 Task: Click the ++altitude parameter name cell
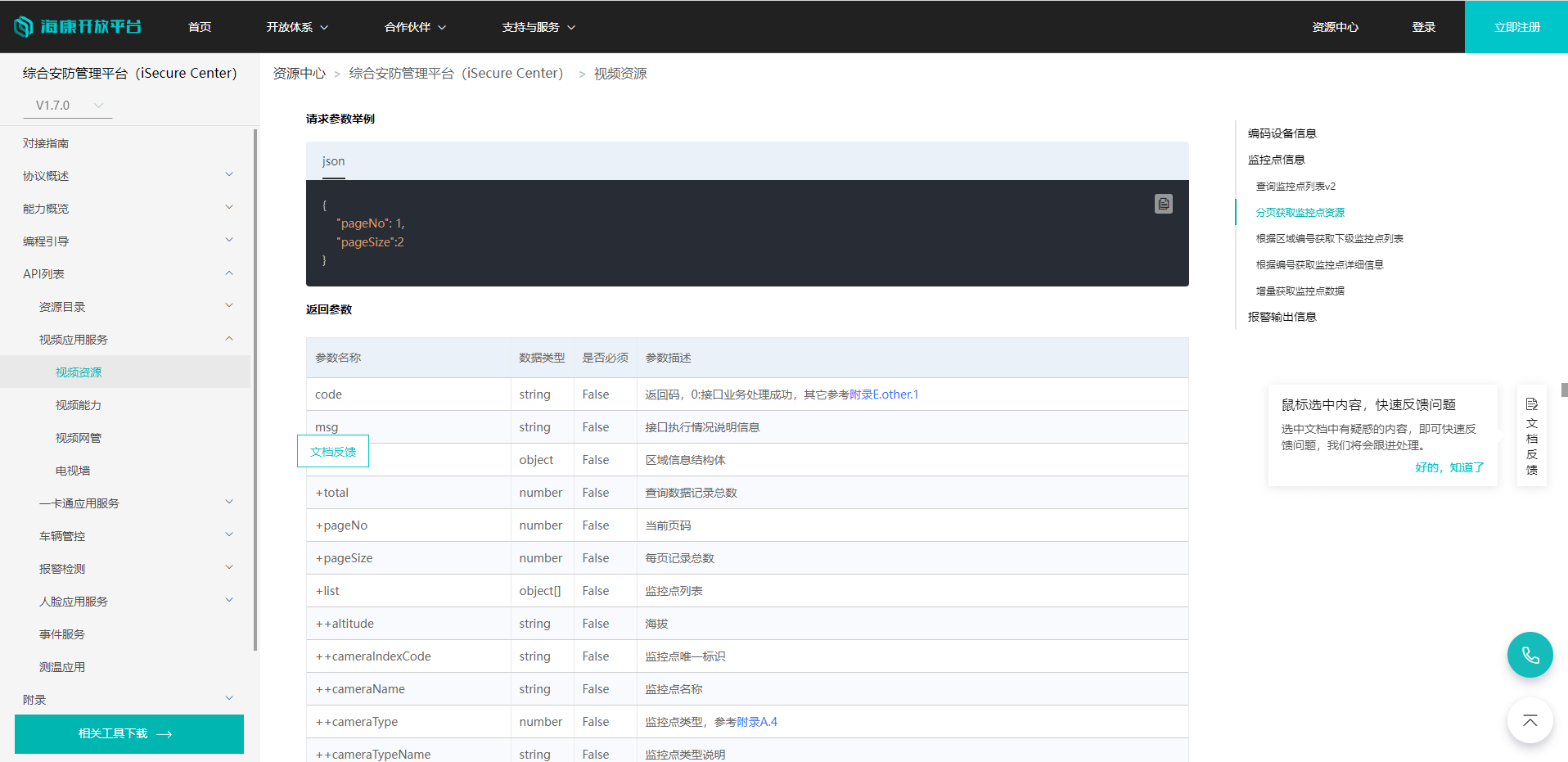[x=408, y=624]
